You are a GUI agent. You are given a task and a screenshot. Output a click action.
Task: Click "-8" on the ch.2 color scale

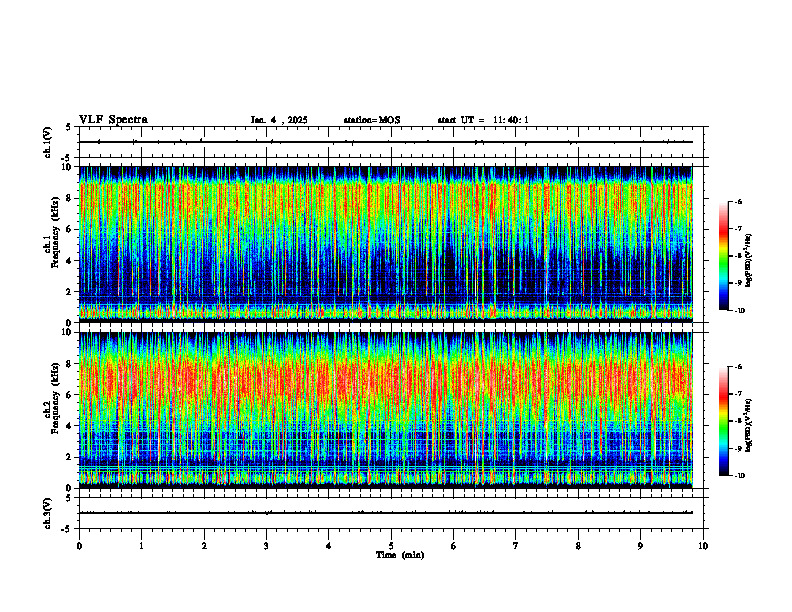point(738,421)
